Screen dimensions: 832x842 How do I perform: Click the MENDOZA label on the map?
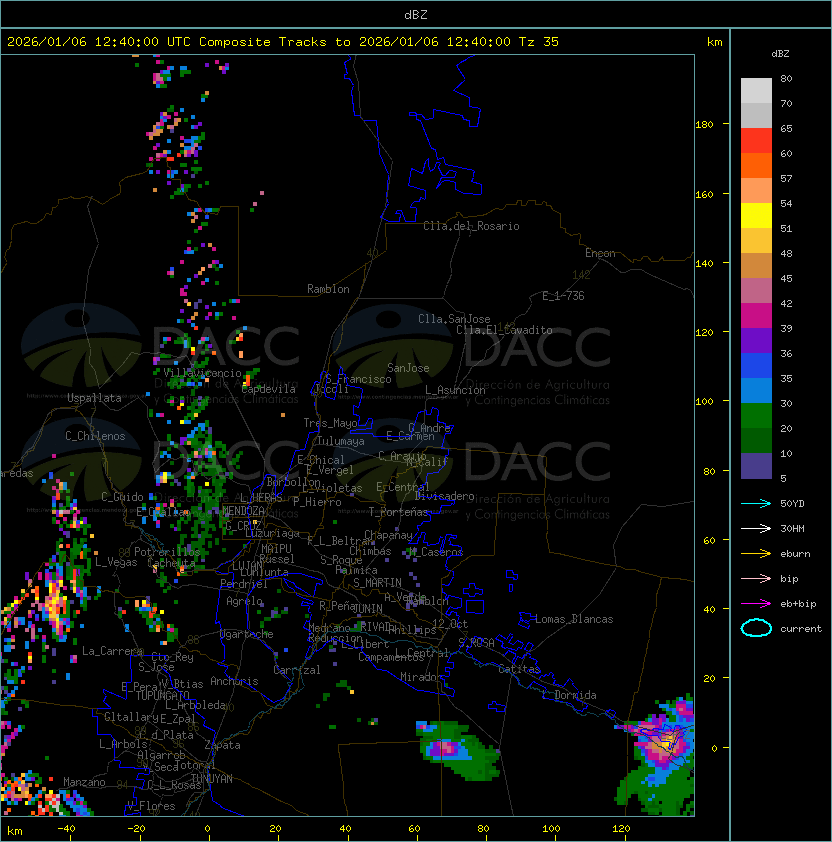point(243,511)
